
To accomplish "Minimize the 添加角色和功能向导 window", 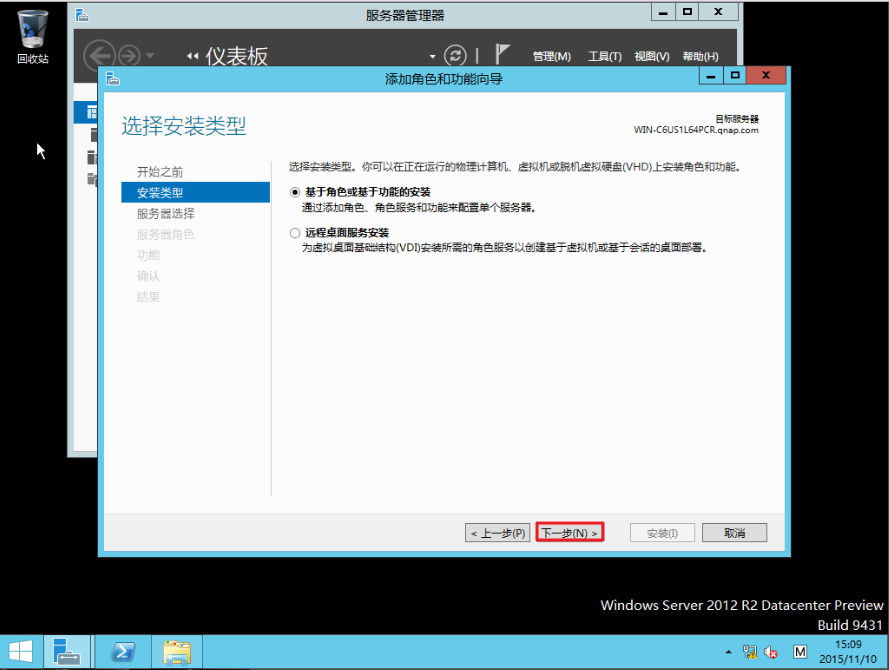I will [x=711, y=75].
